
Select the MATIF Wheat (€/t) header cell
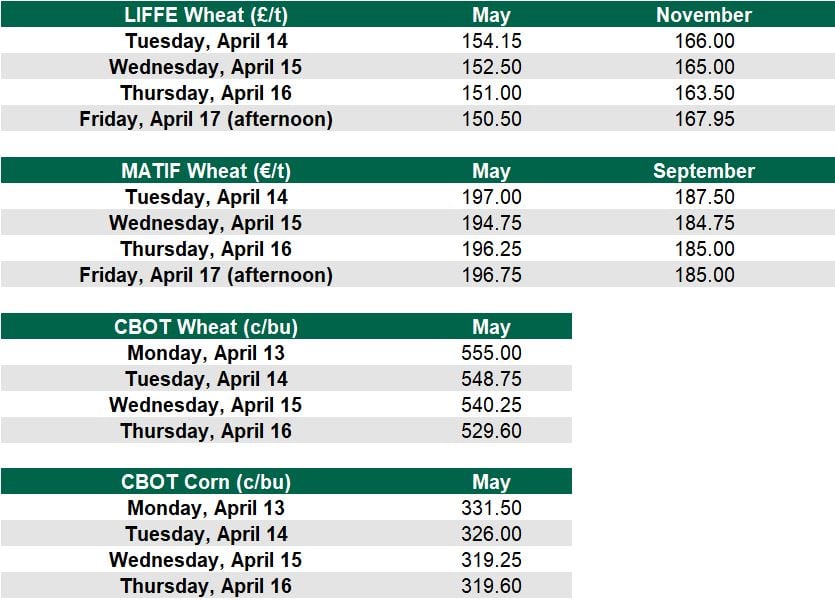206,171
